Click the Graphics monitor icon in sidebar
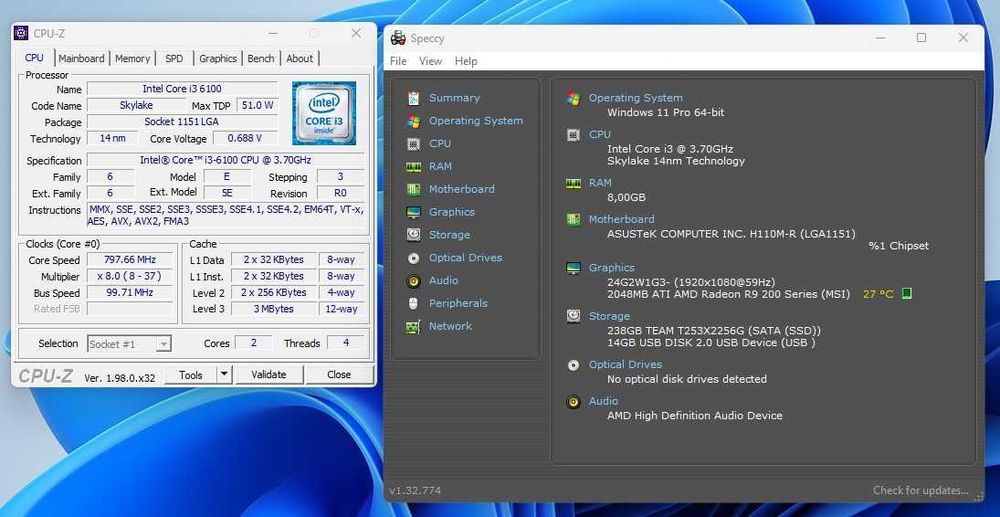 pos(413,212)
